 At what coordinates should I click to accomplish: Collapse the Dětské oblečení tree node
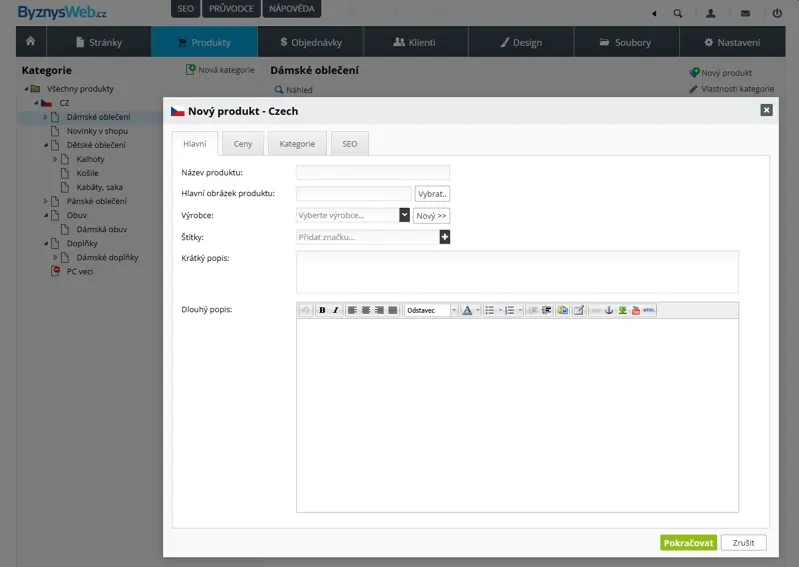[45, 145]
